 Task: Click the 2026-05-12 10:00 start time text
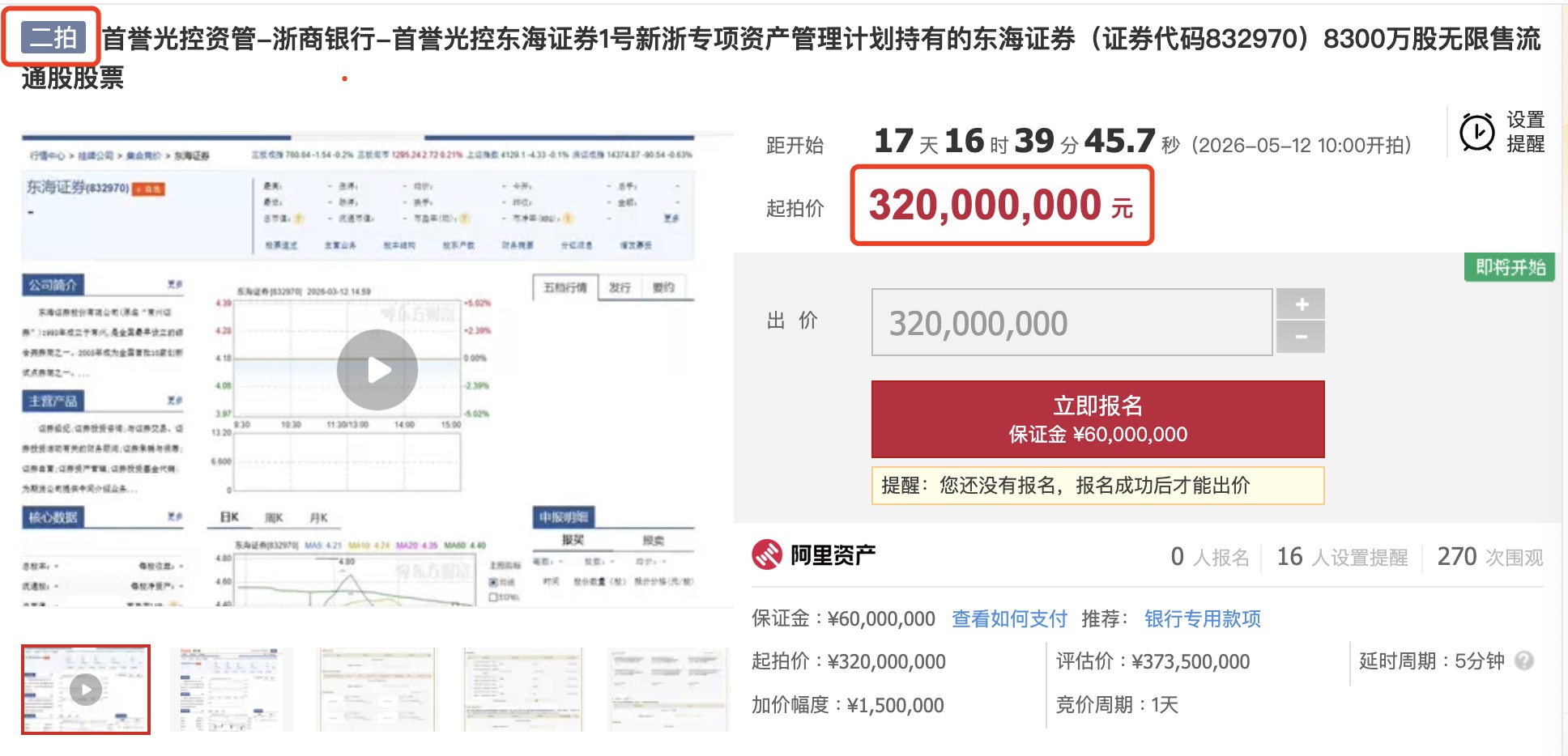pos(1302,145)
